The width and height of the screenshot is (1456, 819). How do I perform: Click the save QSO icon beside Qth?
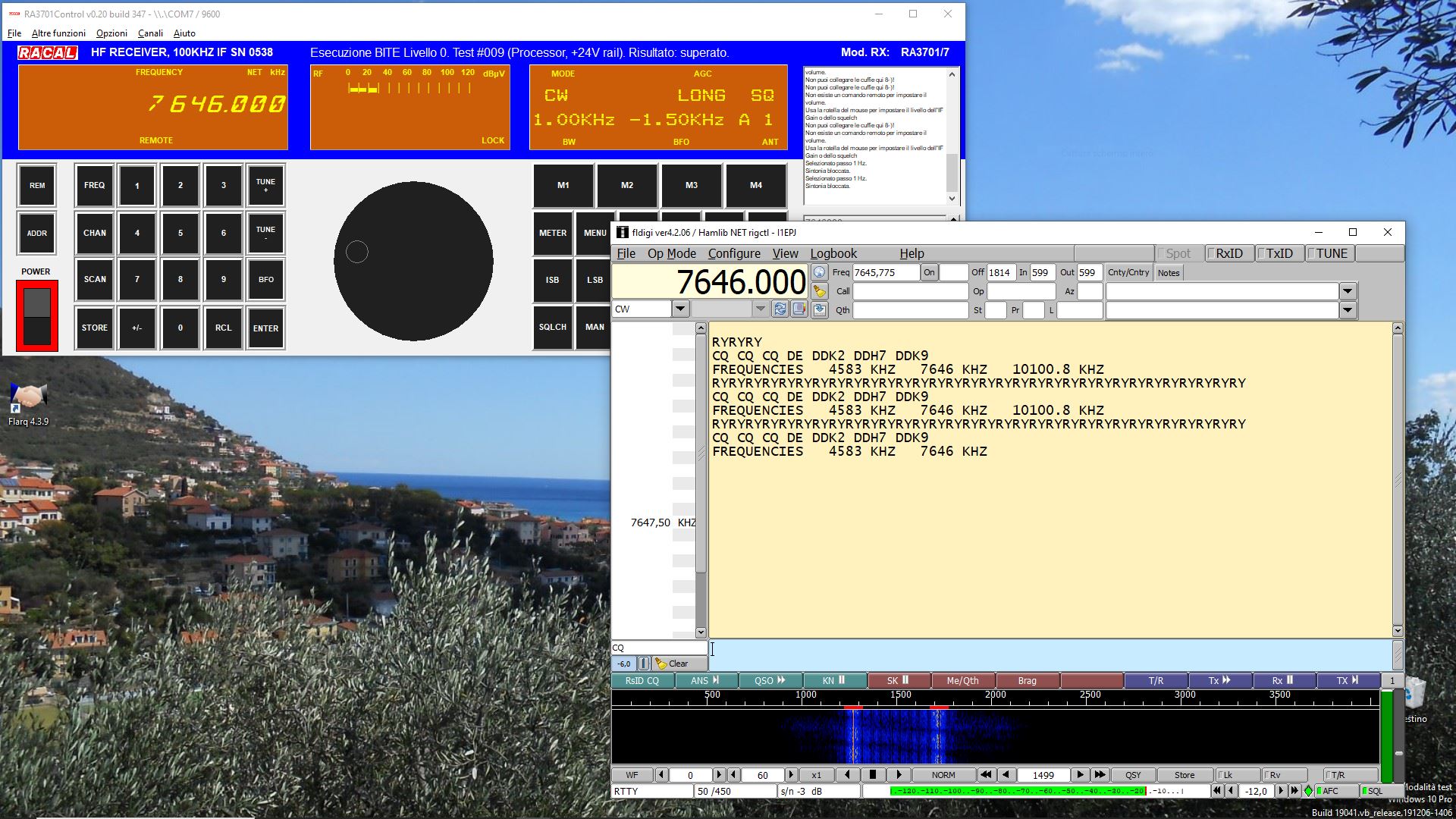819,309
